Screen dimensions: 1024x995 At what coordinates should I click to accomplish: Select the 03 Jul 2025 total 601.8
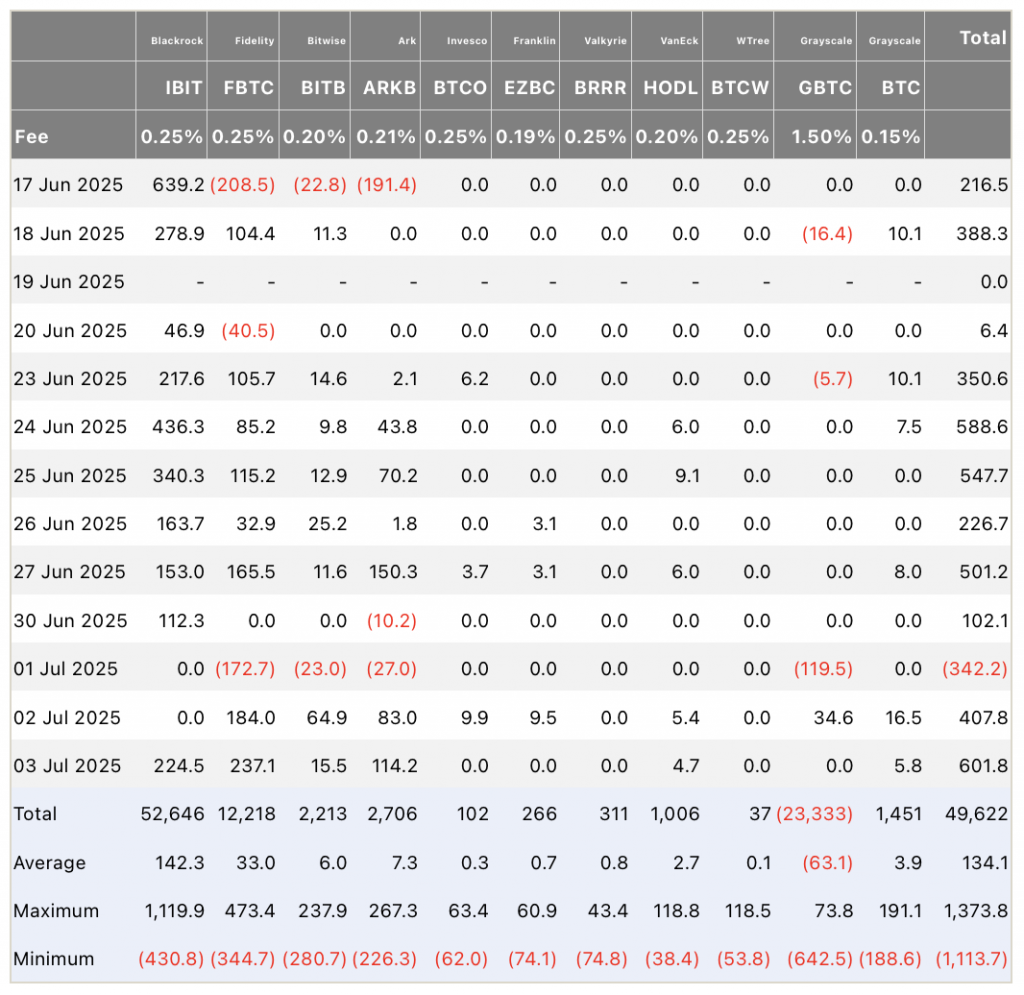pos(984,765)
